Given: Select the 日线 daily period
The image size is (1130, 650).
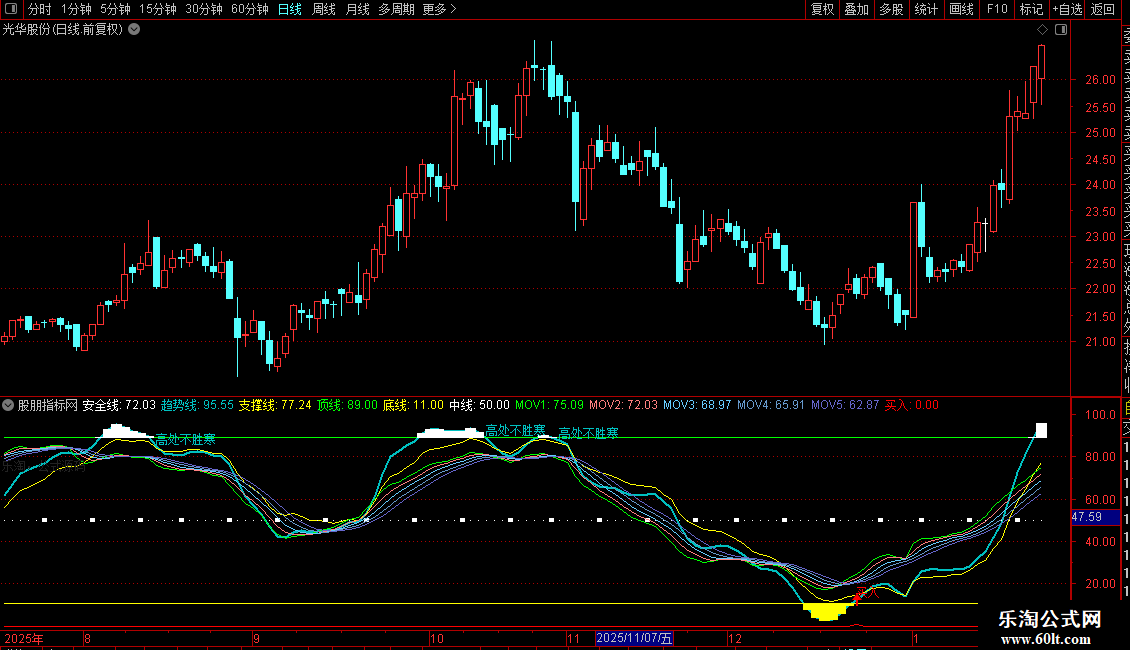Looking at the screenshot, I should [x=290, y=10].
